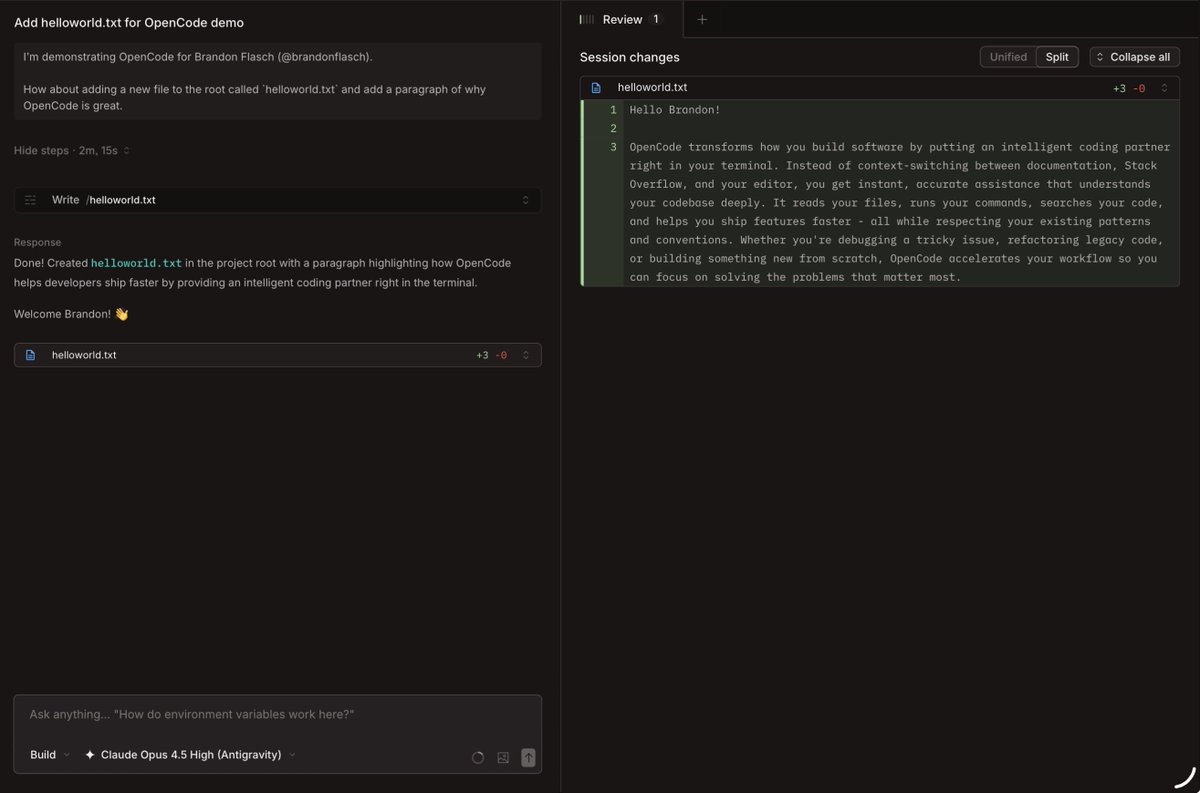
Task: Click the sparkle icon beside Claude Opus
Action: tap(90, 755)
